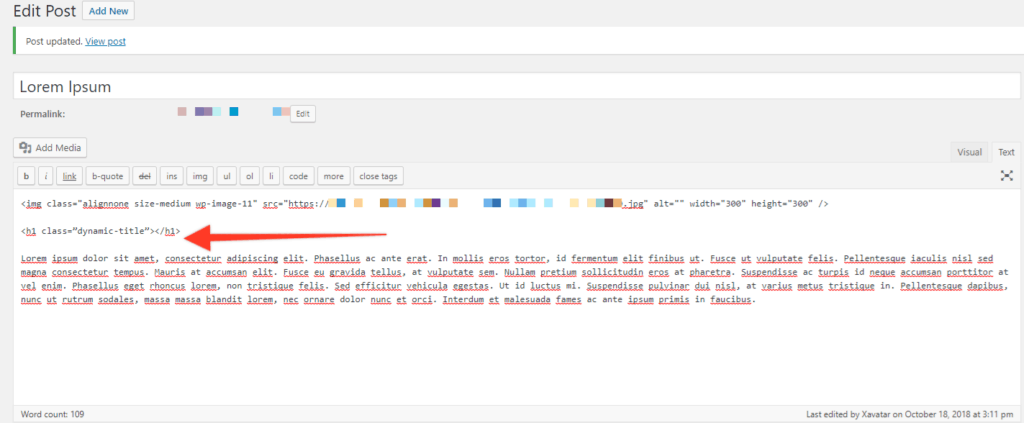1024x423 pixels.
Task: Switch to the Text editor tab
Action: tap(1005, 152)
